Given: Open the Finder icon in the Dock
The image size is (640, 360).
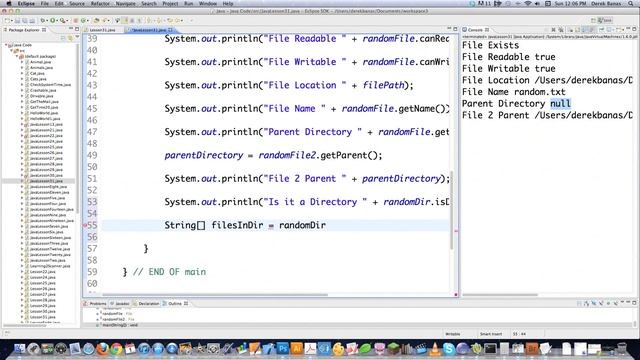Looking at the screenshot, I should click(x=19, y=349).
